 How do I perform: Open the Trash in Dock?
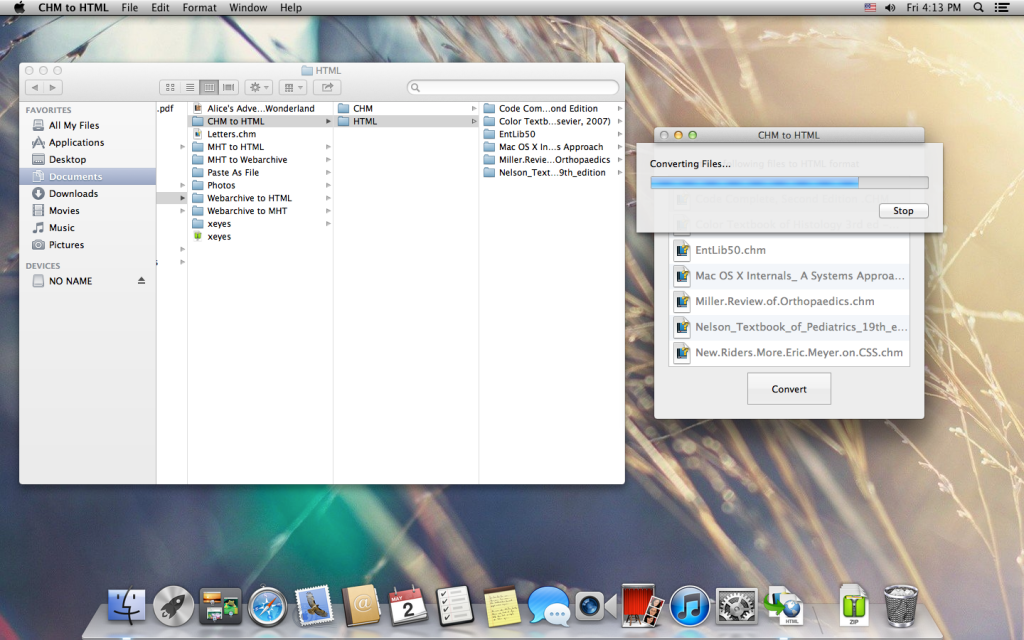901,606
